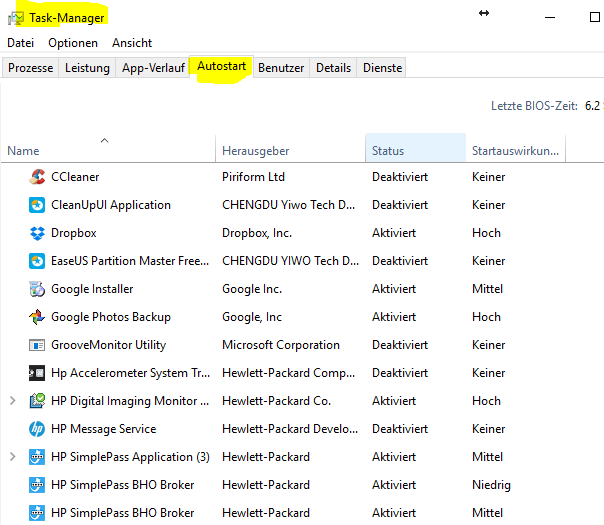Switch to the App-Verlauf tab
Screen dimensions: 604x525
click(x=153, y=68)
